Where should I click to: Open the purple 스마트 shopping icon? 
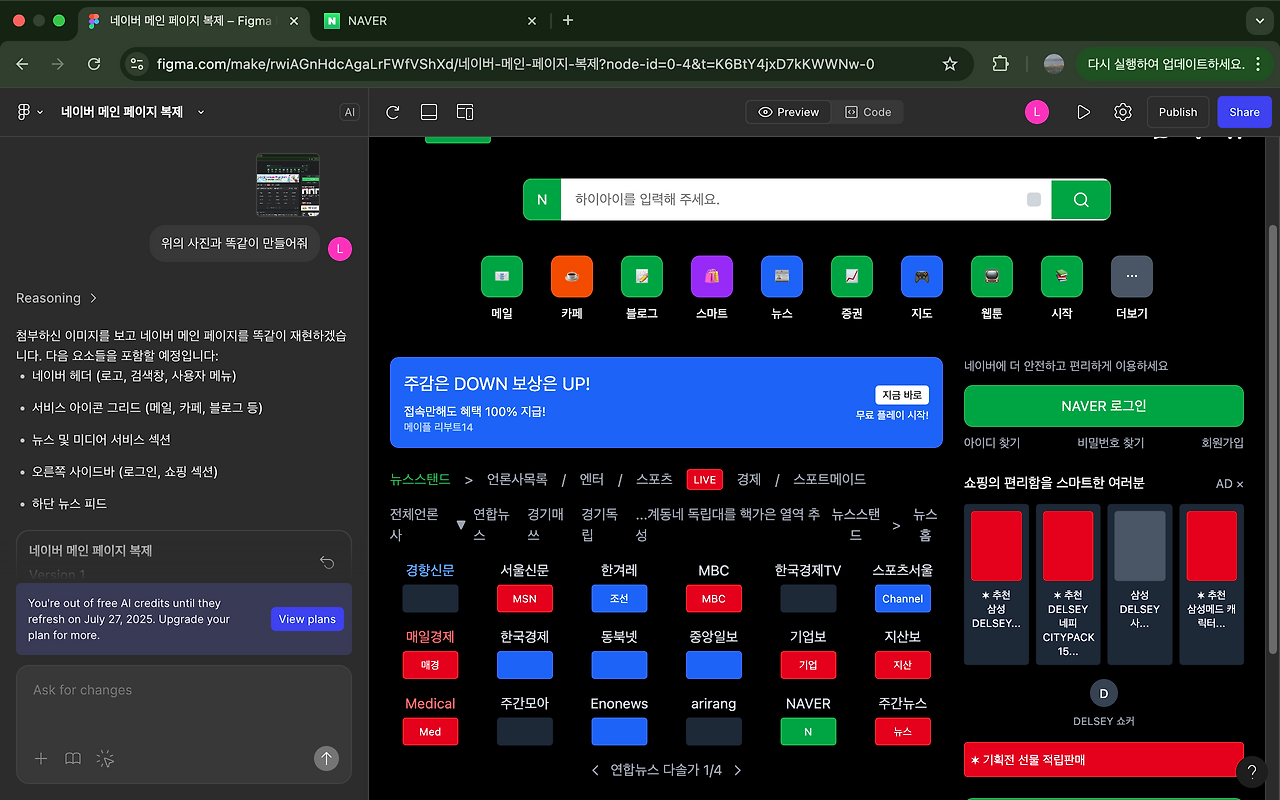click(x=712, y=277)
